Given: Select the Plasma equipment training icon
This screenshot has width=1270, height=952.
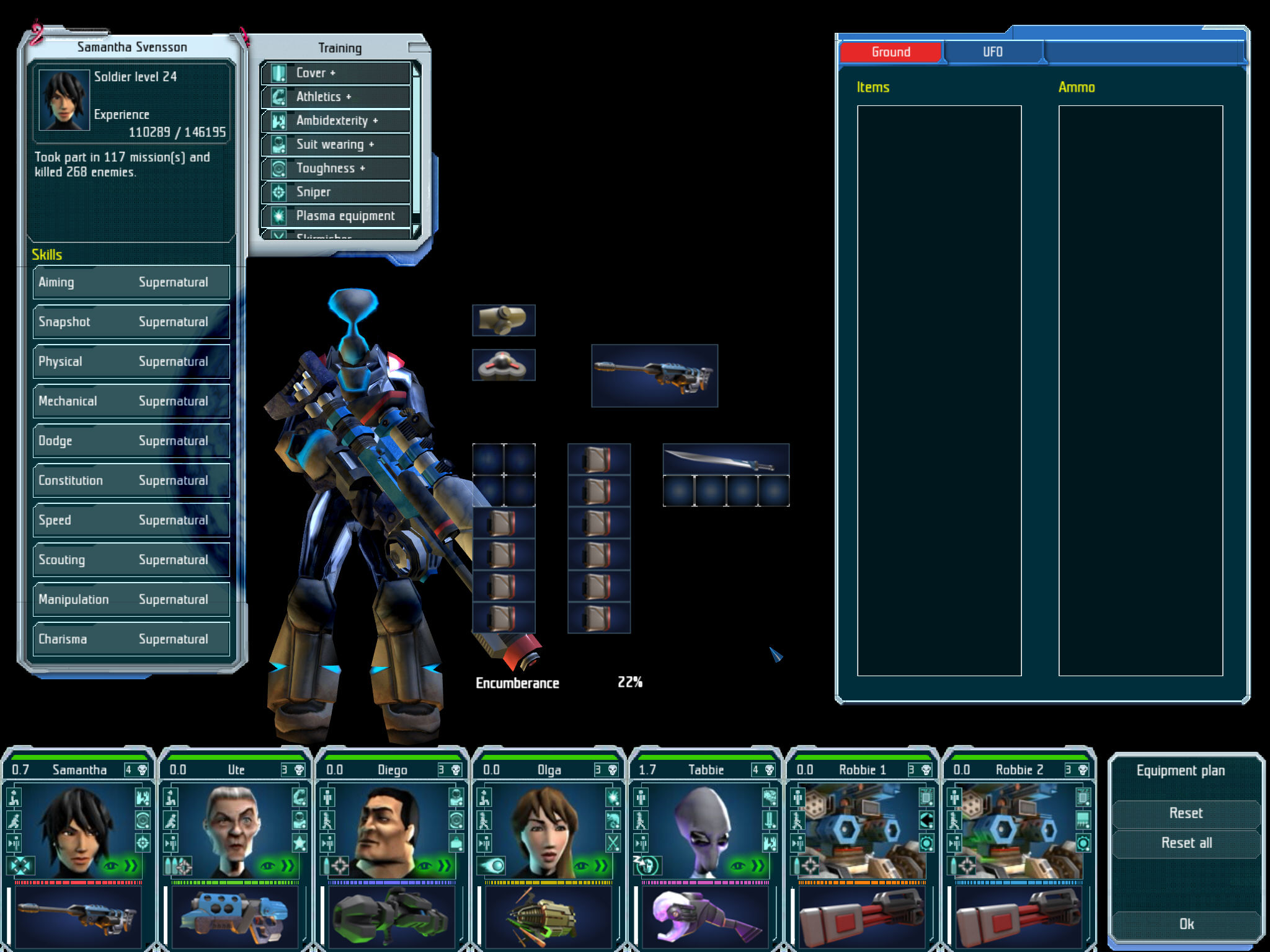Looking at the screenshot, I should click(x=280, y=214).
